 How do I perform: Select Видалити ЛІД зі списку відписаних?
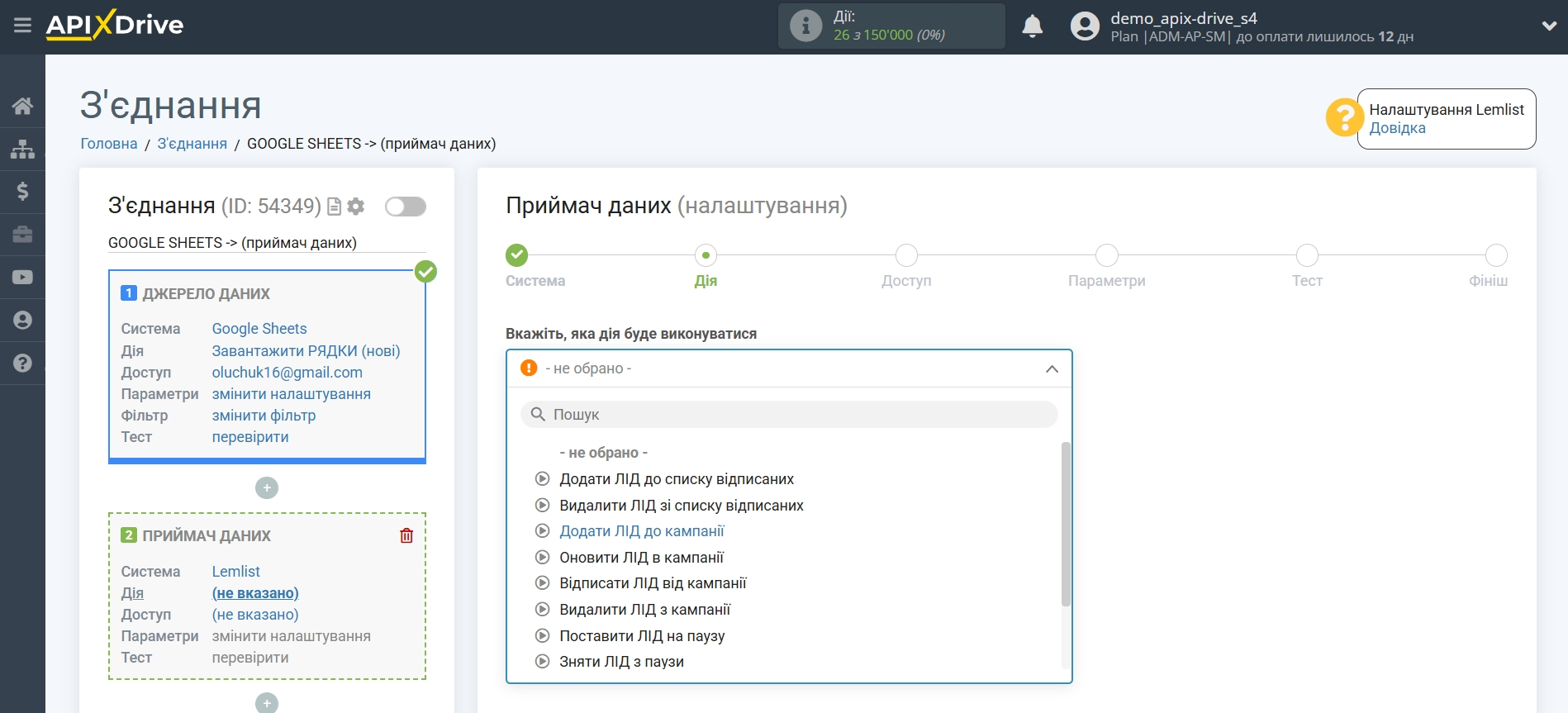(682, 506)
